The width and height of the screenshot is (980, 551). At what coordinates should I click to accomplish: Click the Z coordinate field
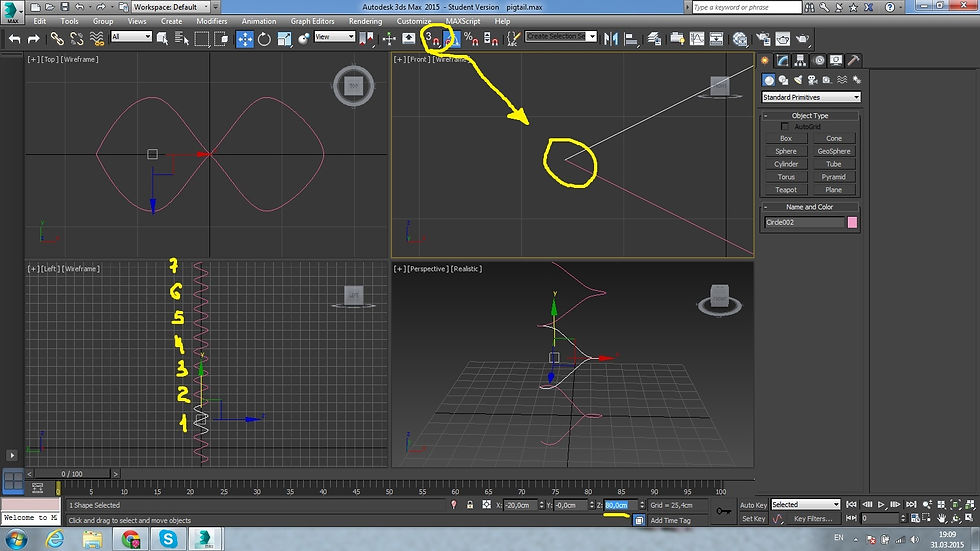pos(621,505)
